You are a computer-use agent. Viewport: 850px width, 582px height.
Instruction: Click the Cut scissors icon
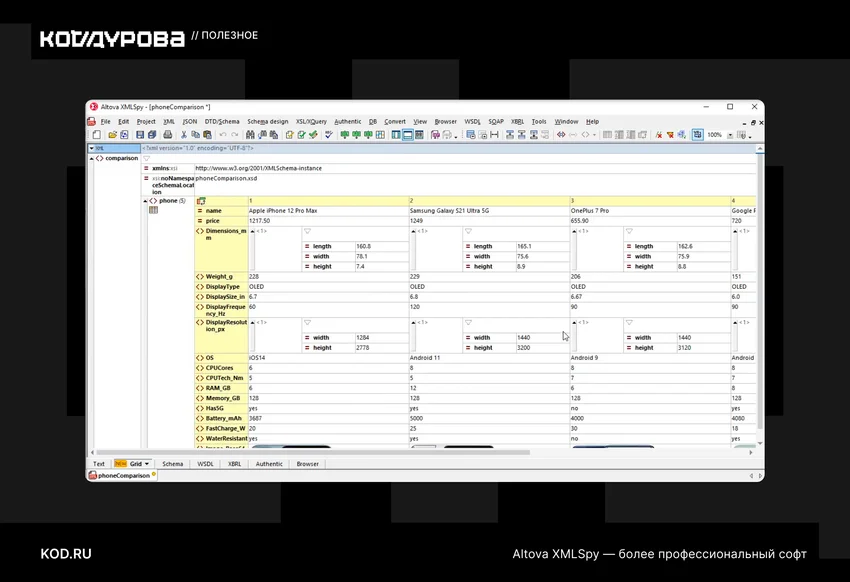point(184,135)
